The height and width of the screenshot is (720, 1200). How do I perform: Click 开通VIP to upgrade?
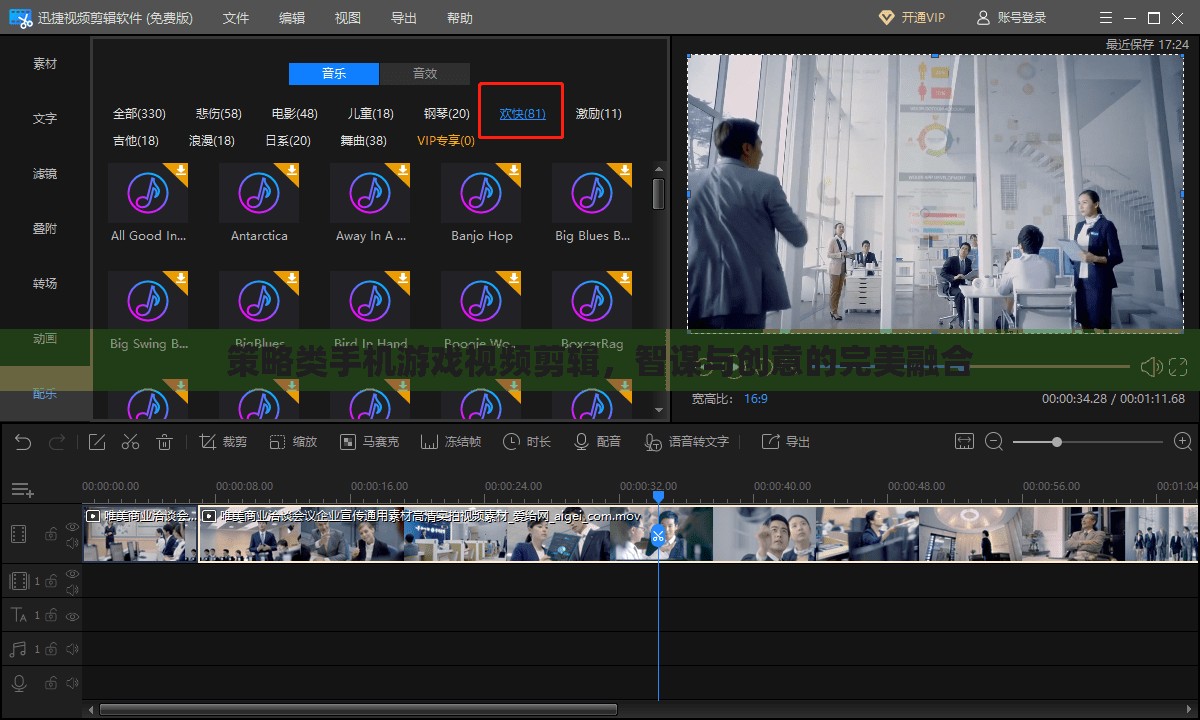[912, 18]
